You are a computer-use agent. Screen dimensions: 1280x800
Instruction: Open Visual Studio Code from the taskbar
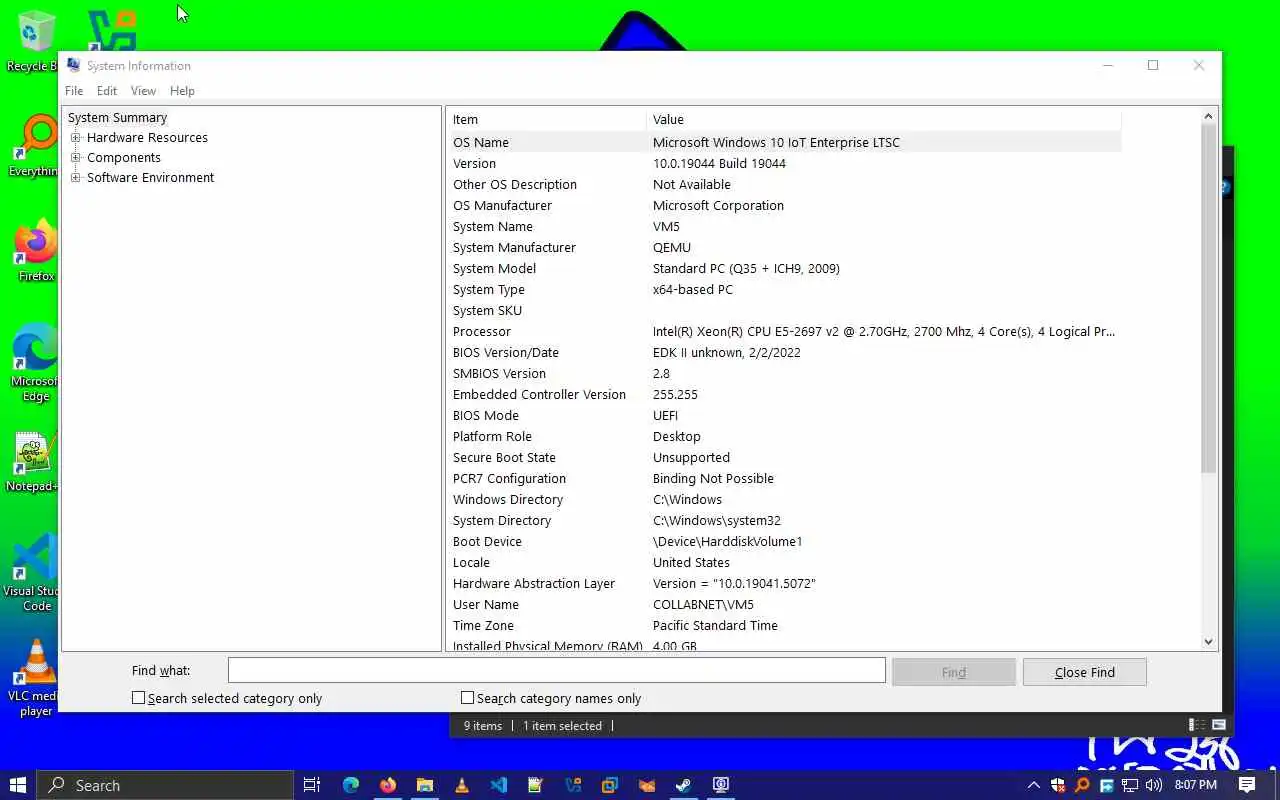[x=499, y=785]
